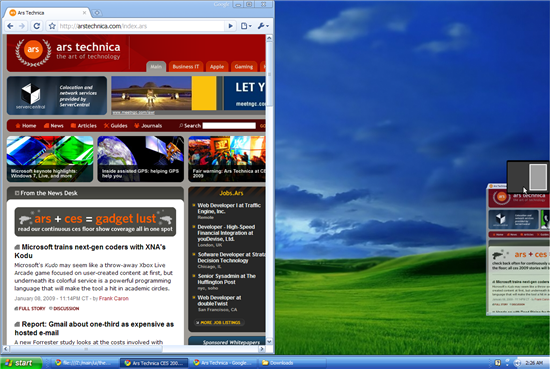Open Frank Caron author link
Screen dimensions: 550x369
point(114,298)
